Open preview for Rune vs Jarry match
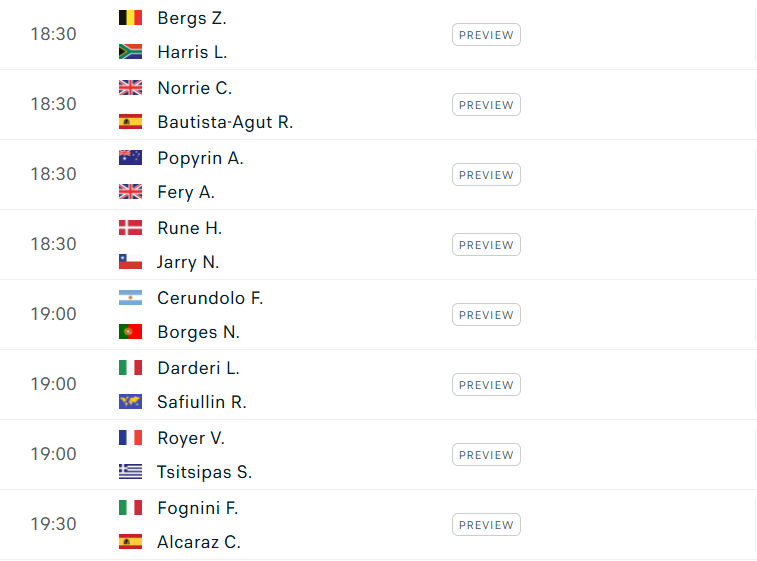 click(x=486, y=245)
